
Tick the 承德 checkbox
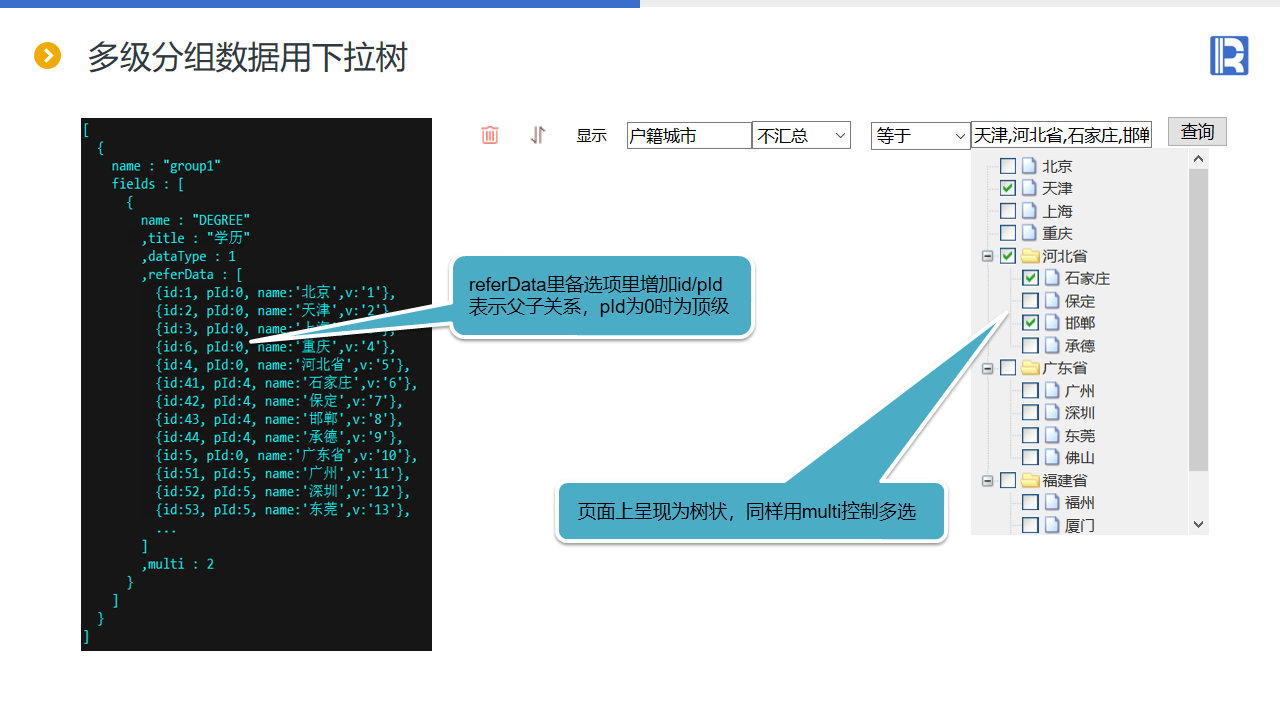coord(1031,346)
